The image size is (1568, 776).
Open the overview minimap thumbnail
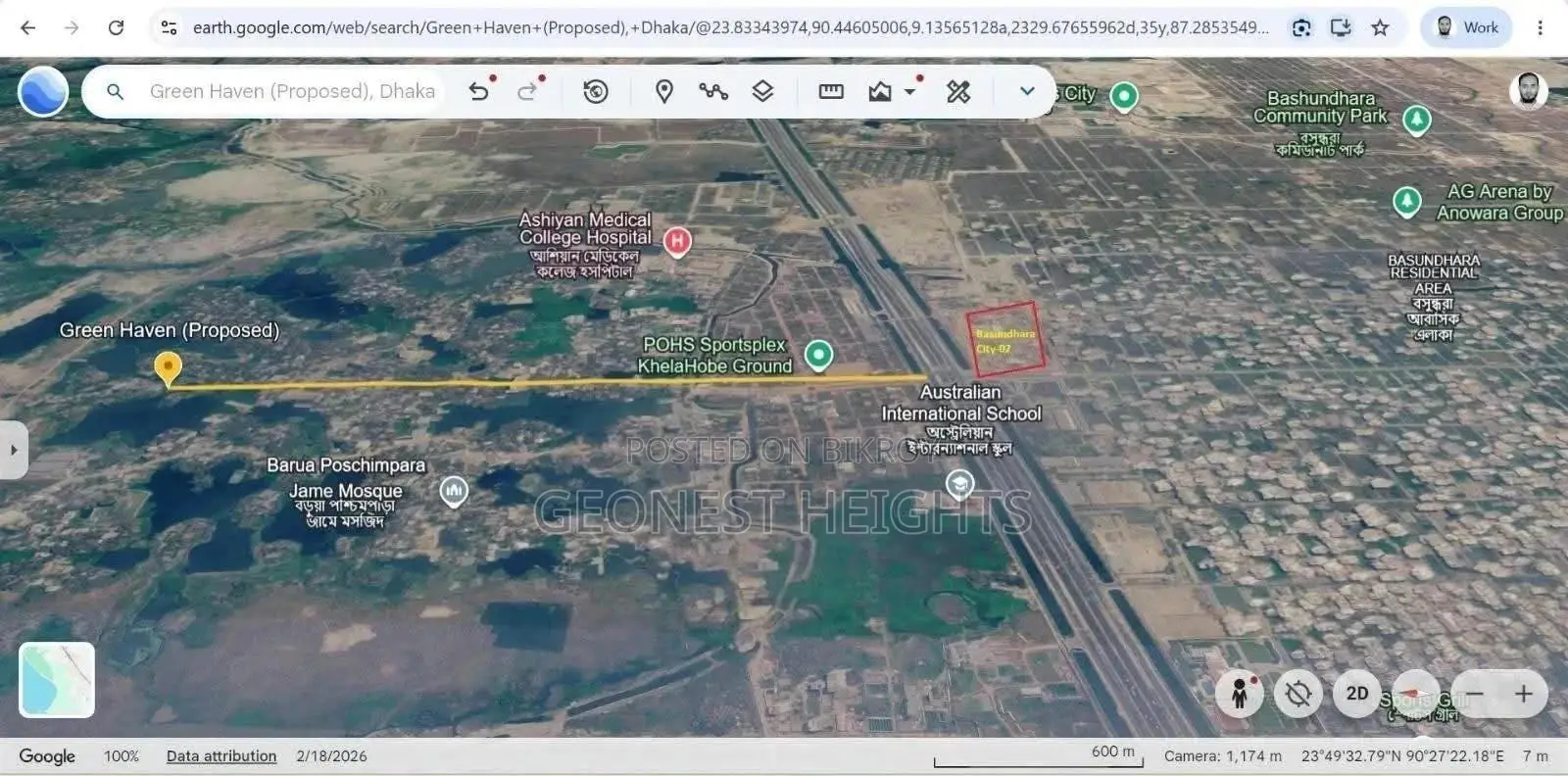tap(57, 680)
